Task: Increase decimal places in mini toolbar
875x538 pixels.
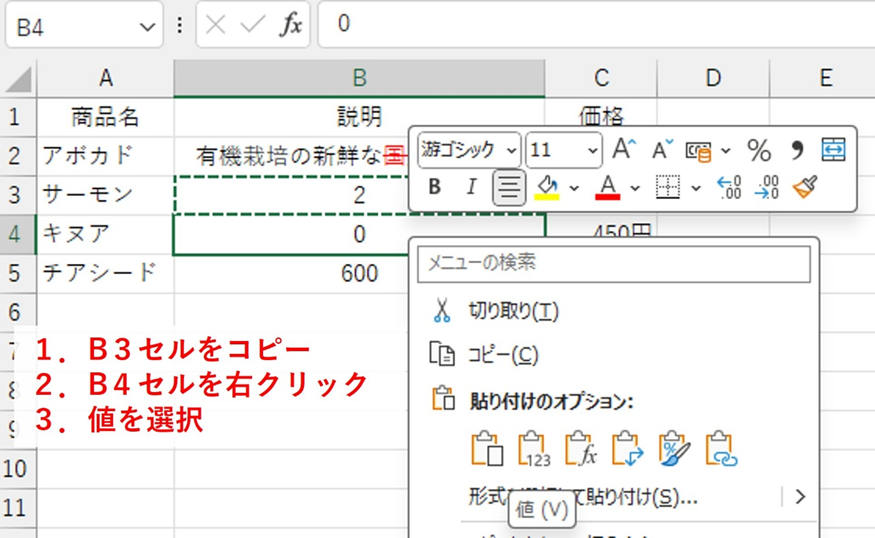Action: pos(729,187)
